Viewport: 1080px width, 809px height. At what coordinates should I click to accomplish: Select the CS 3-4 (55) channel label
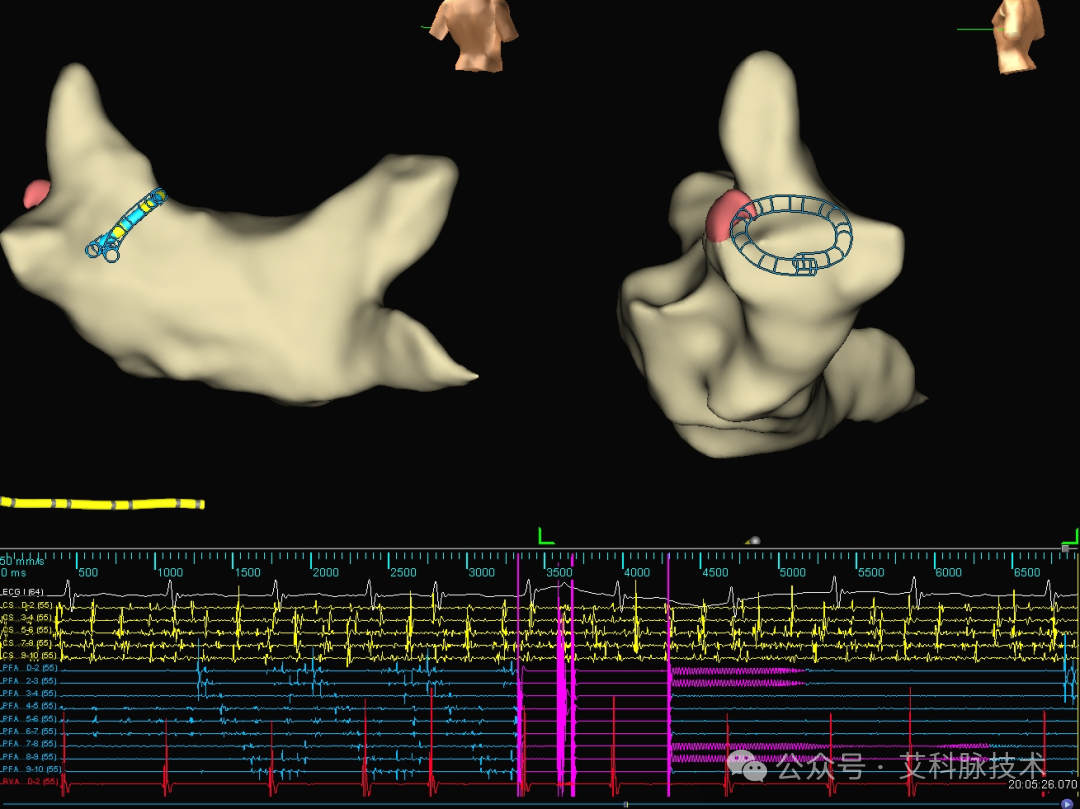pos(26,618)
